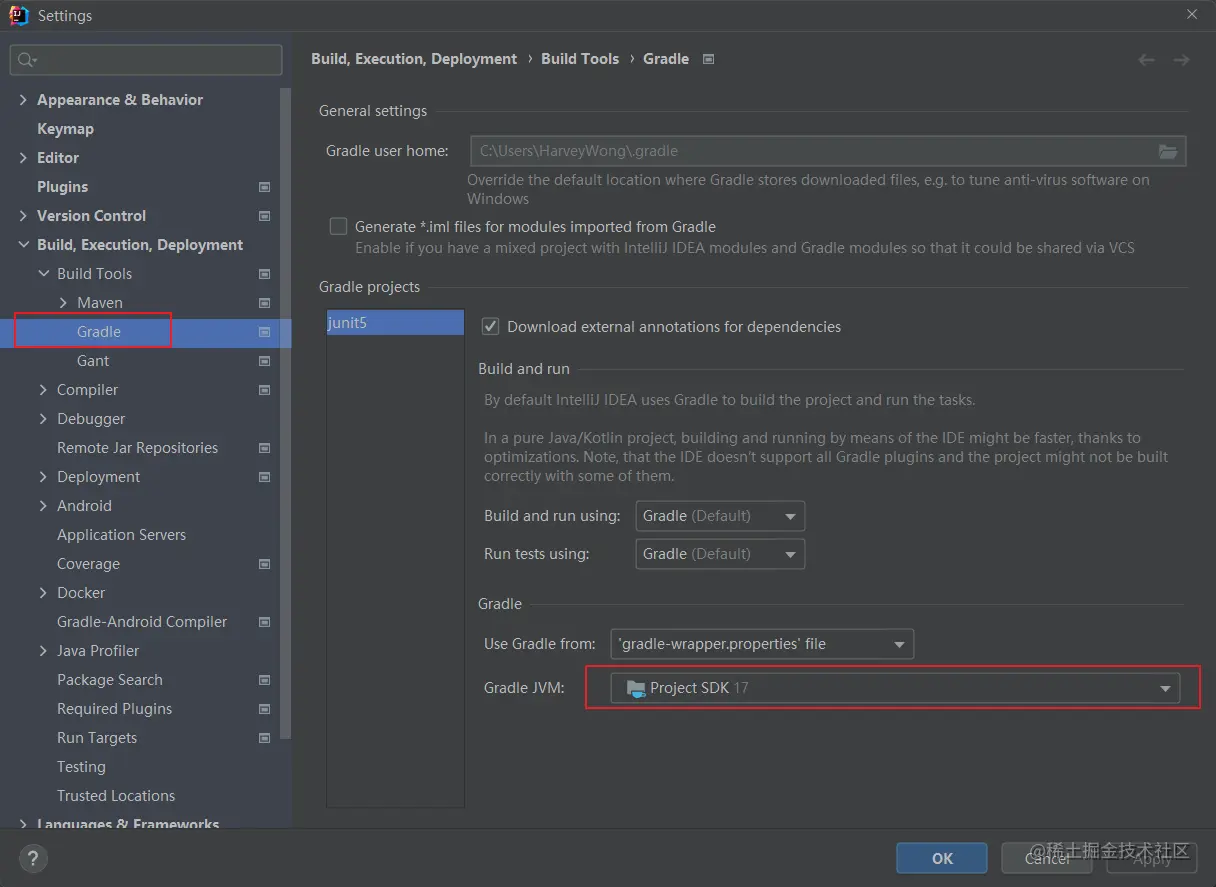Click project-level icon on Remote Jar Repositories row

(265, 448)
